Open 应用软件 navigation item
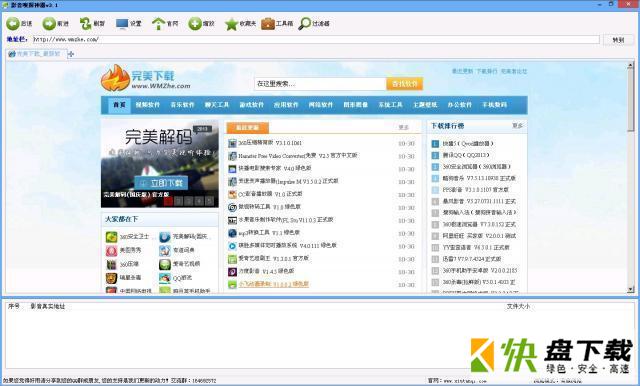The width and height of the screenshot is (640, 386). coord(286,105)
